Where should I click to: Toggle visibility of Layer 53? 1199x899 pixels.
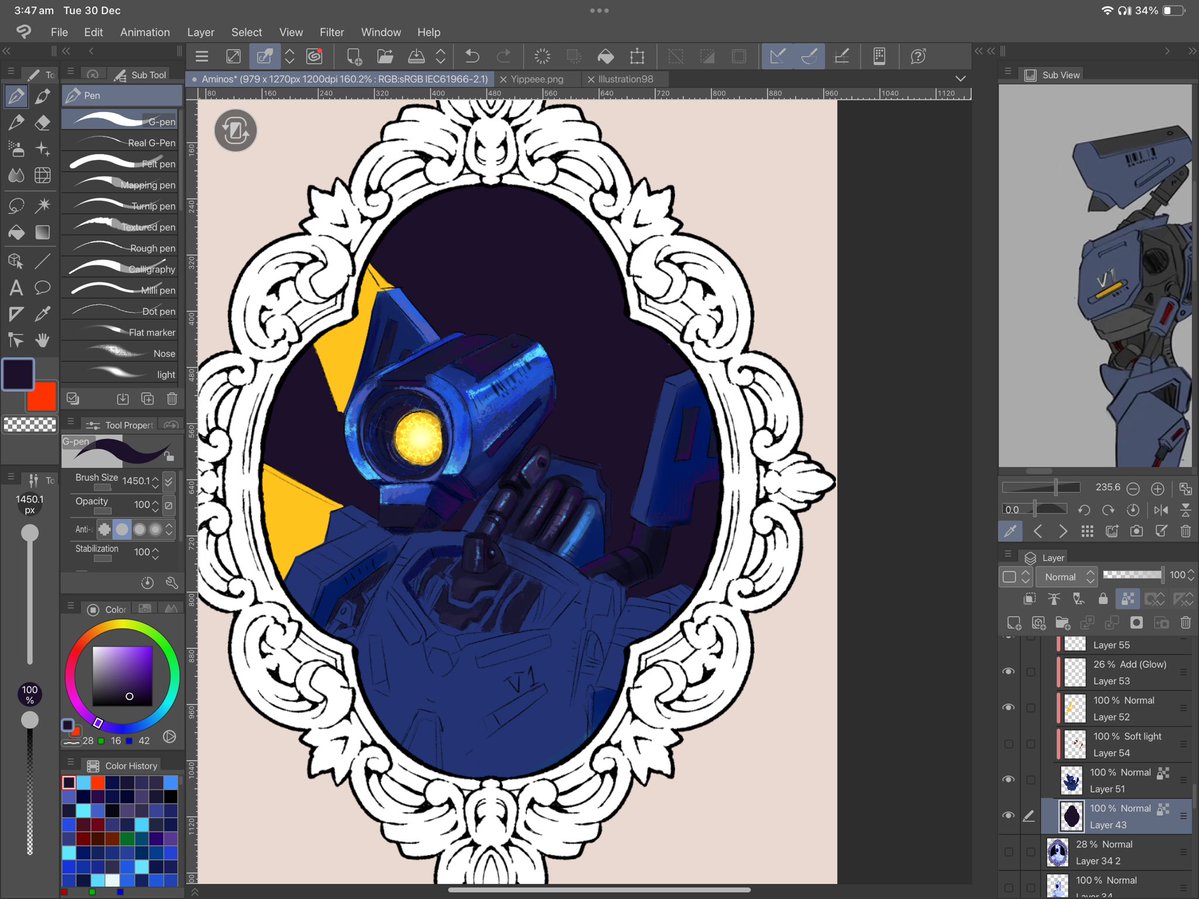coord(1009,671)
